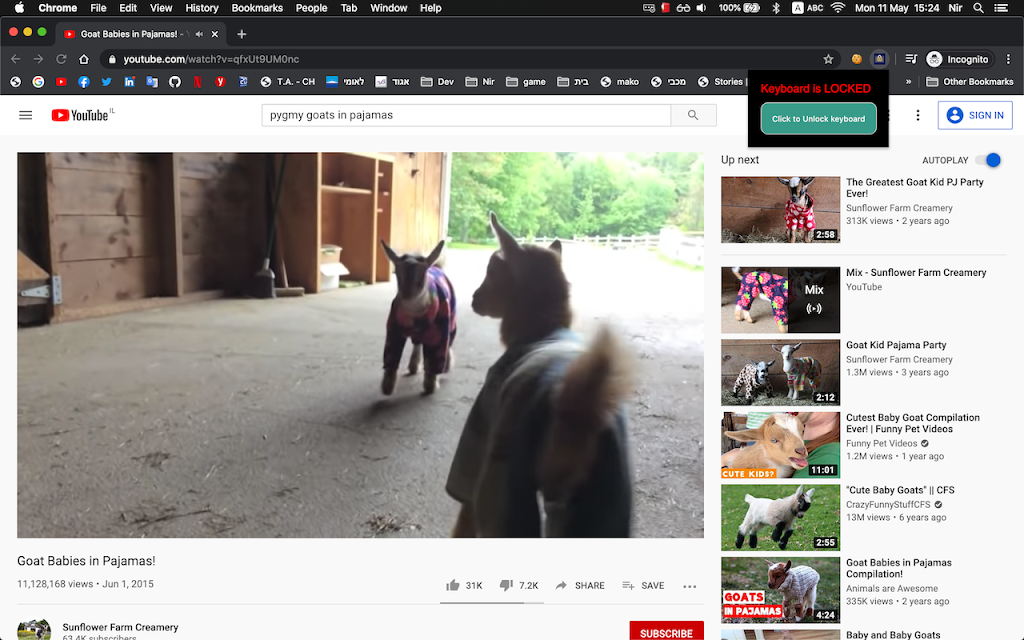Select the Goat Babies in Pajamas tab
The height and width of the screenshot is (640, 1024).
pyautogui.click(x=140, y=34)
